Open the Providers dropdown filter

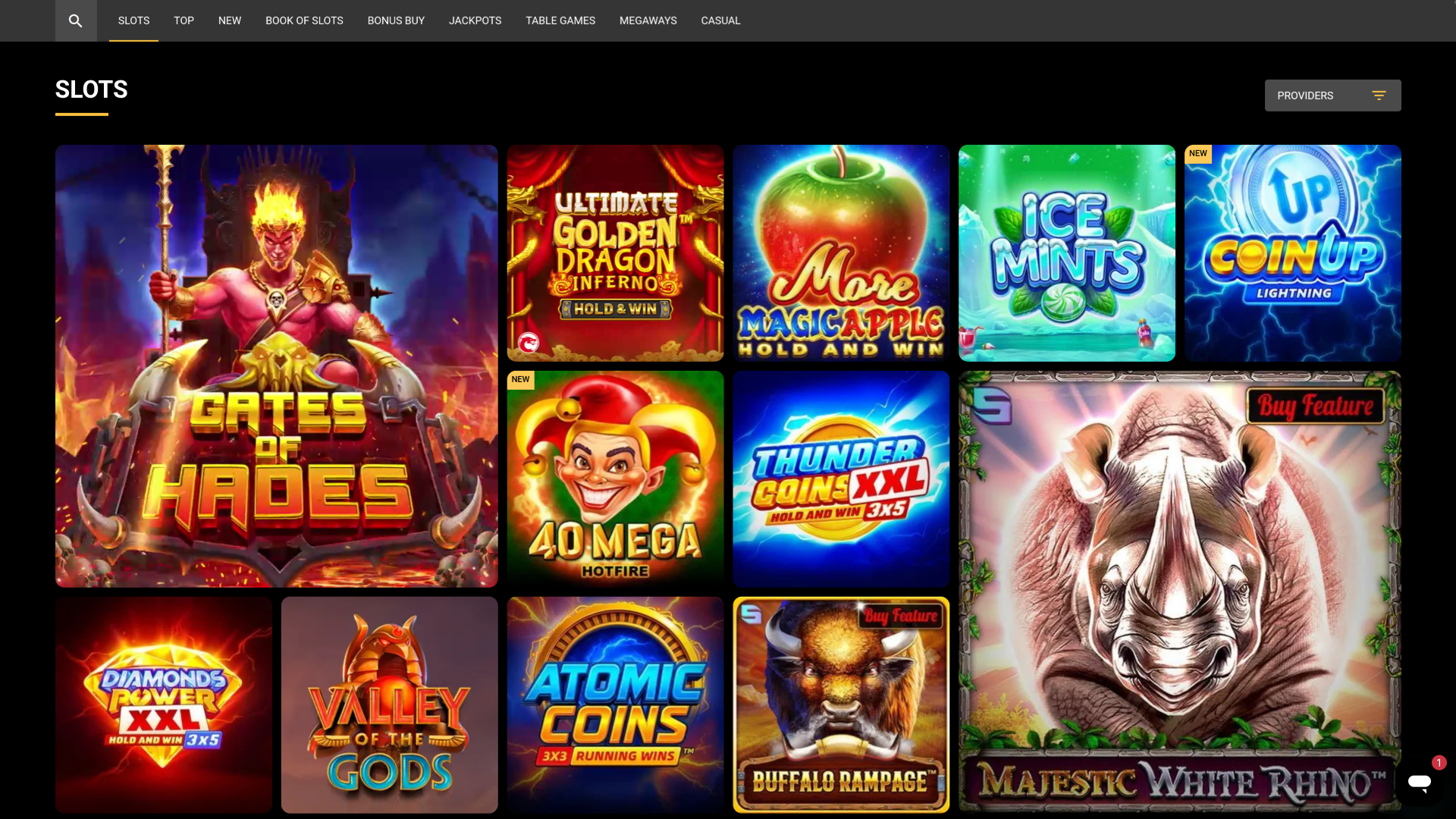[1332, 95]
